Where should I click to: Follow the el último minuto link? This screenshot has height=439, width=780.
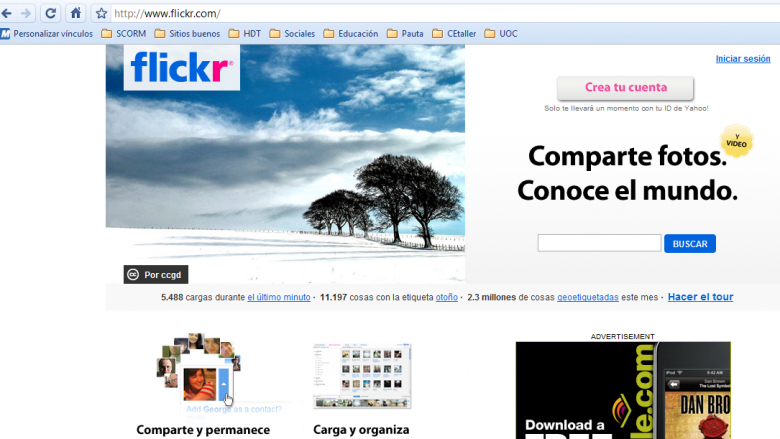(x=279, y=297)
